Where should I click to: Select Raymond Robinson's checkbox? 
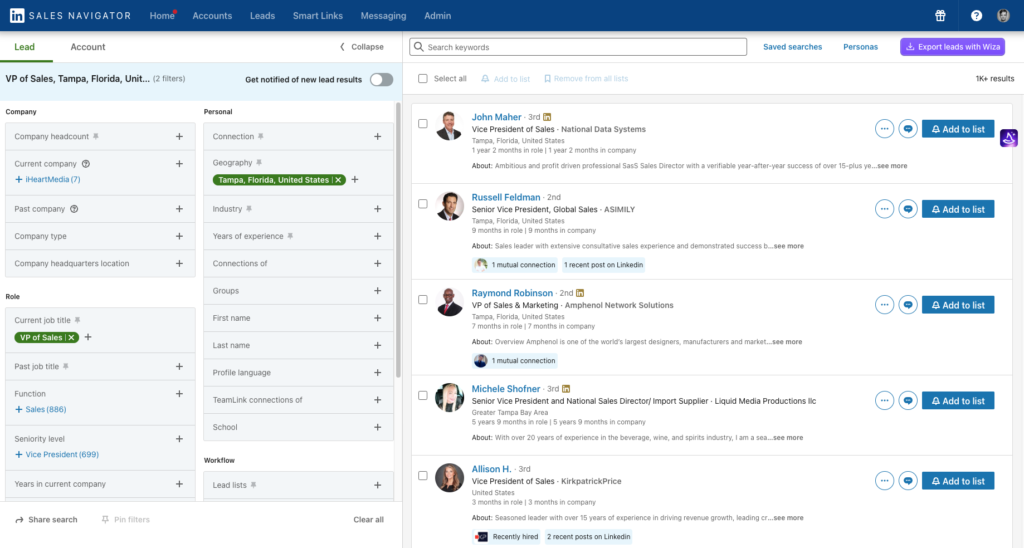point(423,299)
